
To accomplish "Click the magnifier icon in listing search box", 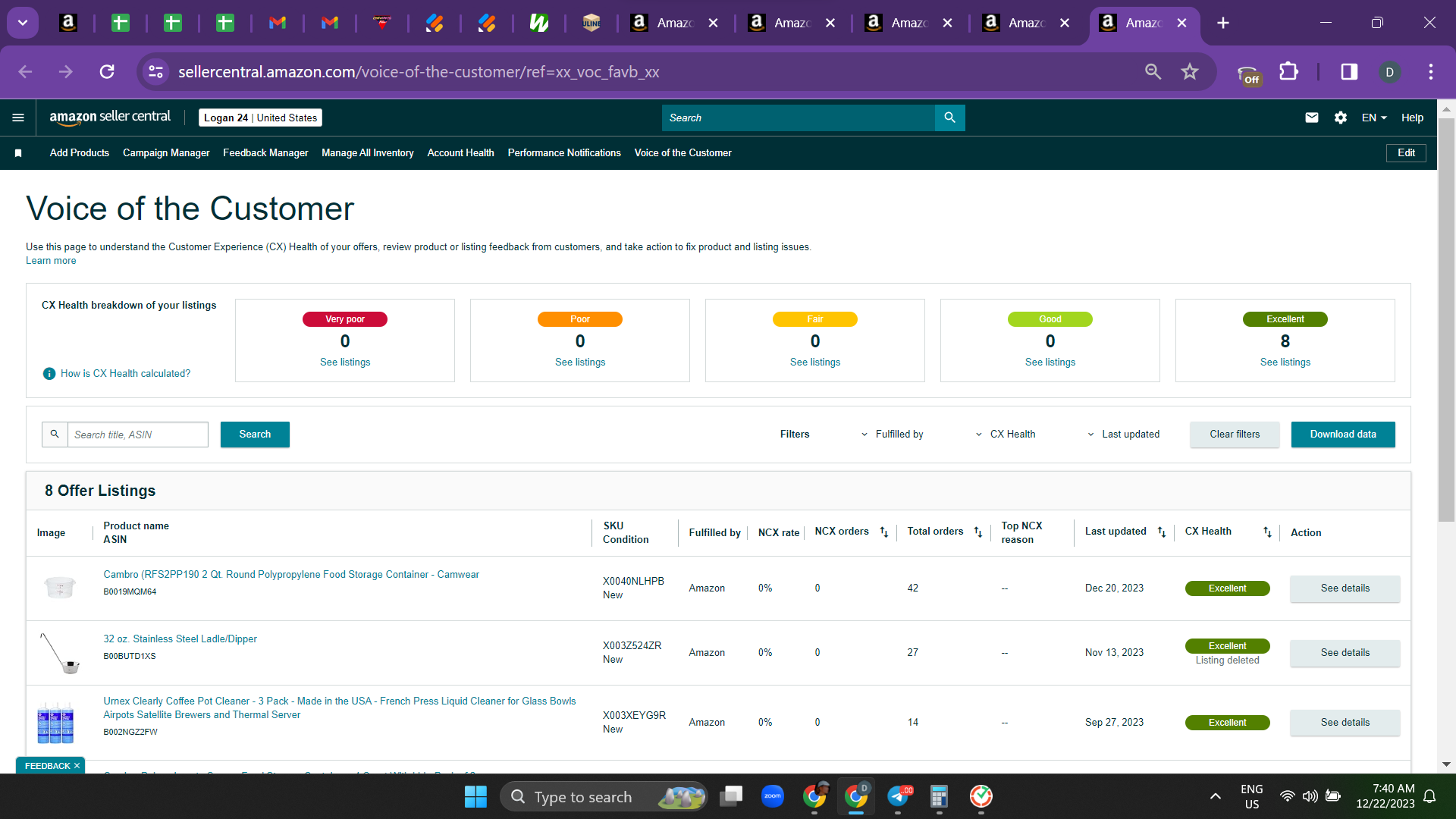I will click(55, 435).
